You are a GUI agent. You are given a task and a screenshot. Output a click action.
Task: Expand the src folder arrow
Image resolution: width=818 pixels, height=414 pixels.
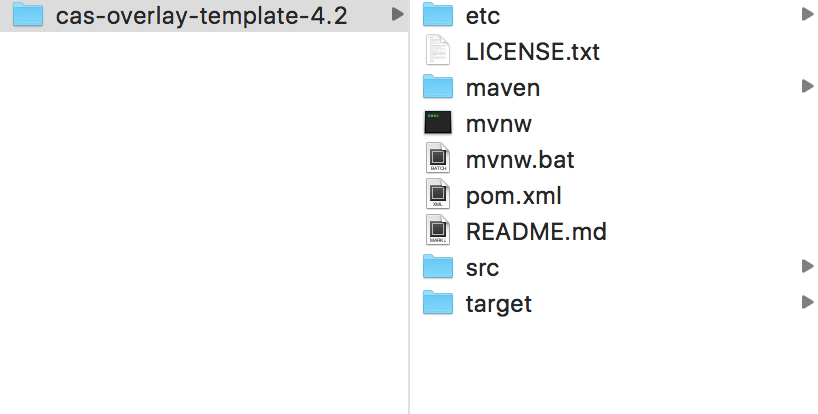click(807, 267)
